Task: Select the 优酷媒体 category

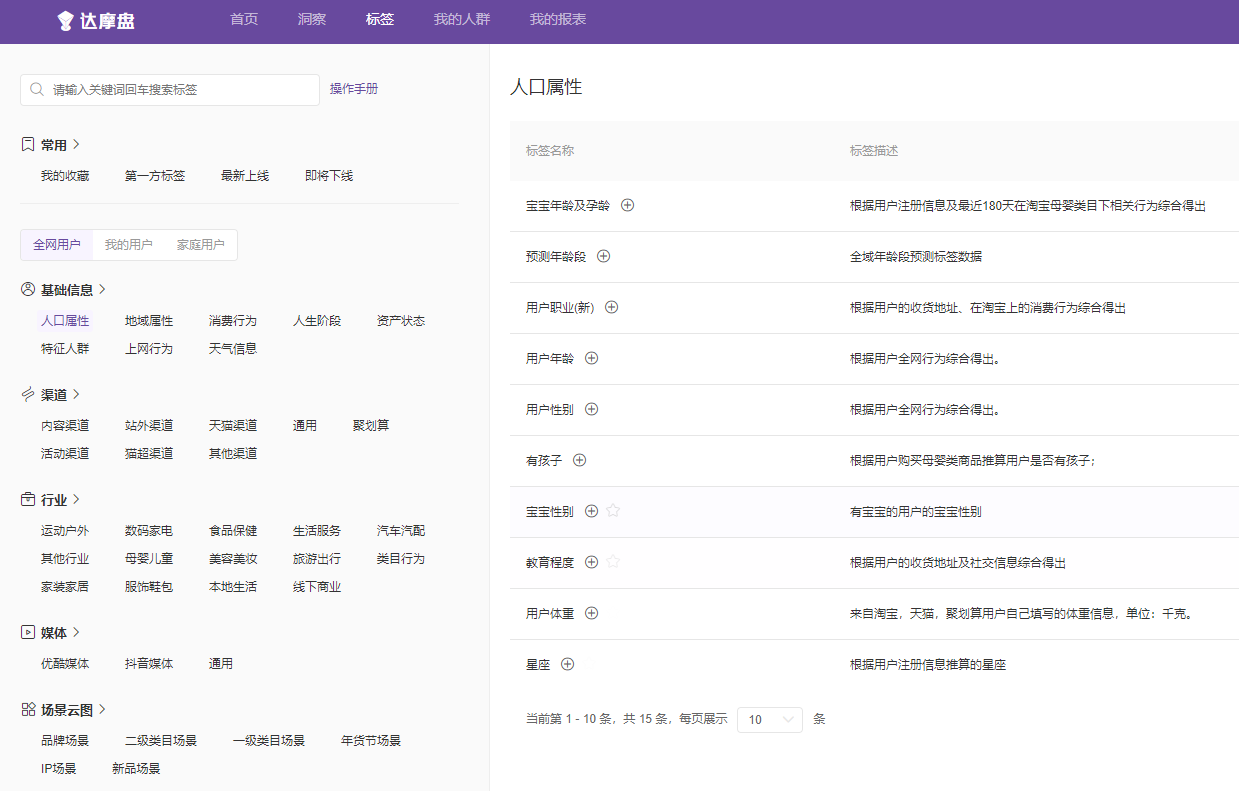Action: 65,664
